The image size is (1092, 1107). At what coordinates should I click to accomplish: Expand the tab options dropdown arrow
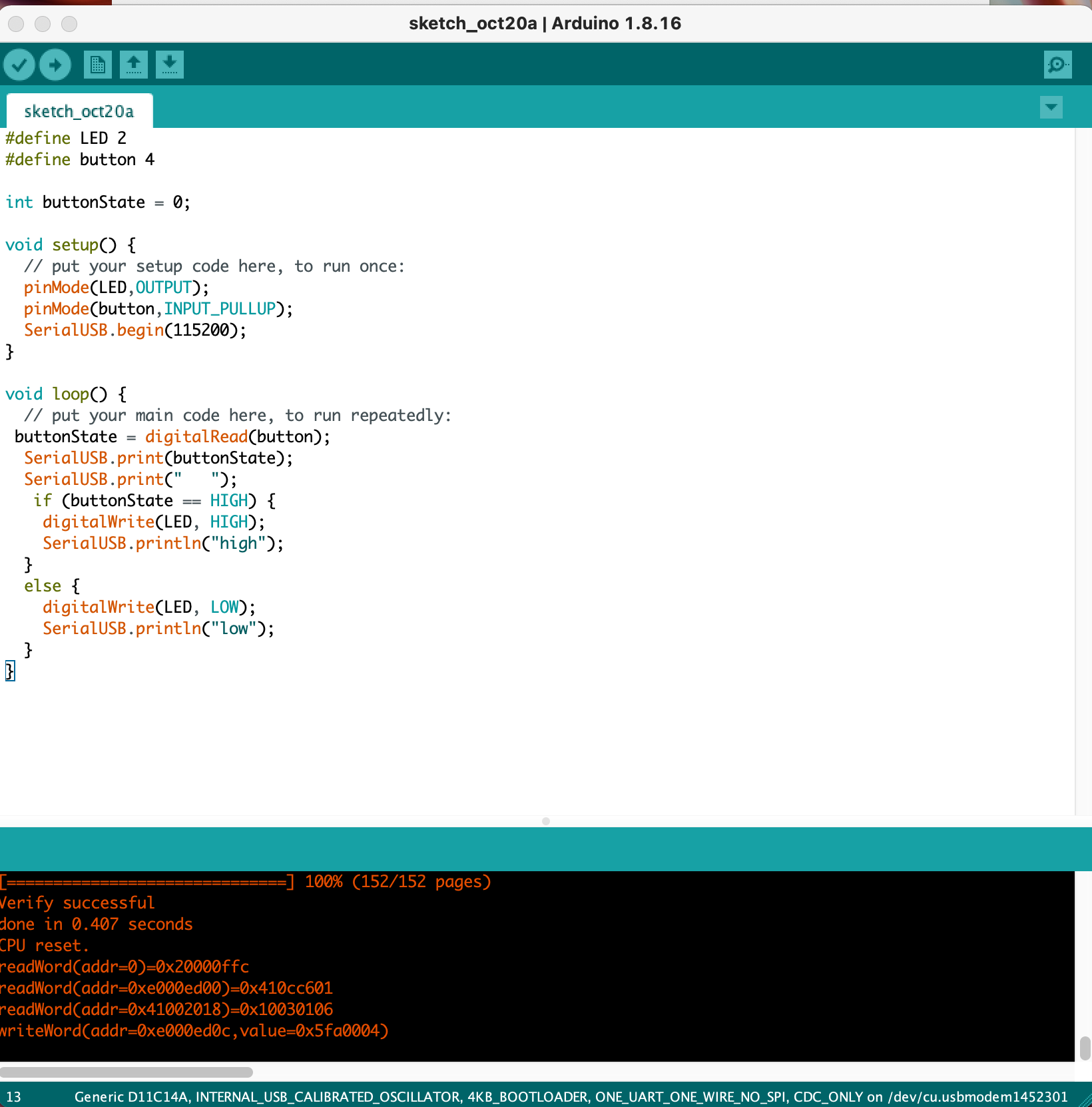(1051, 107)
